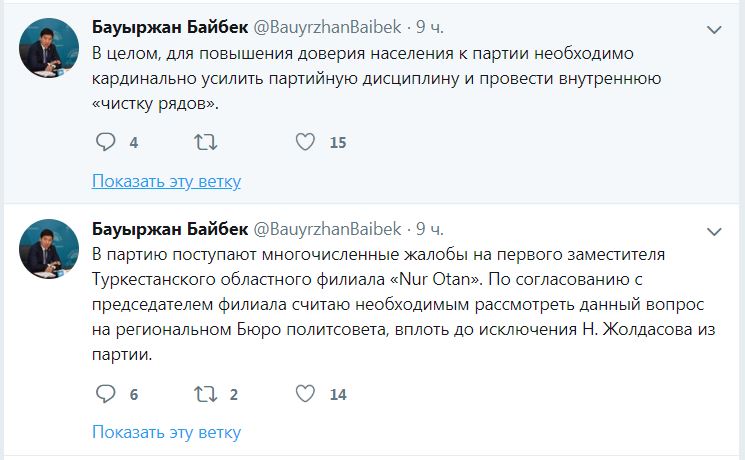Viewport: 745px width, 460px height.
Task: Reply to the Nur Otan complaints tweet
Action: click(106, 394)
